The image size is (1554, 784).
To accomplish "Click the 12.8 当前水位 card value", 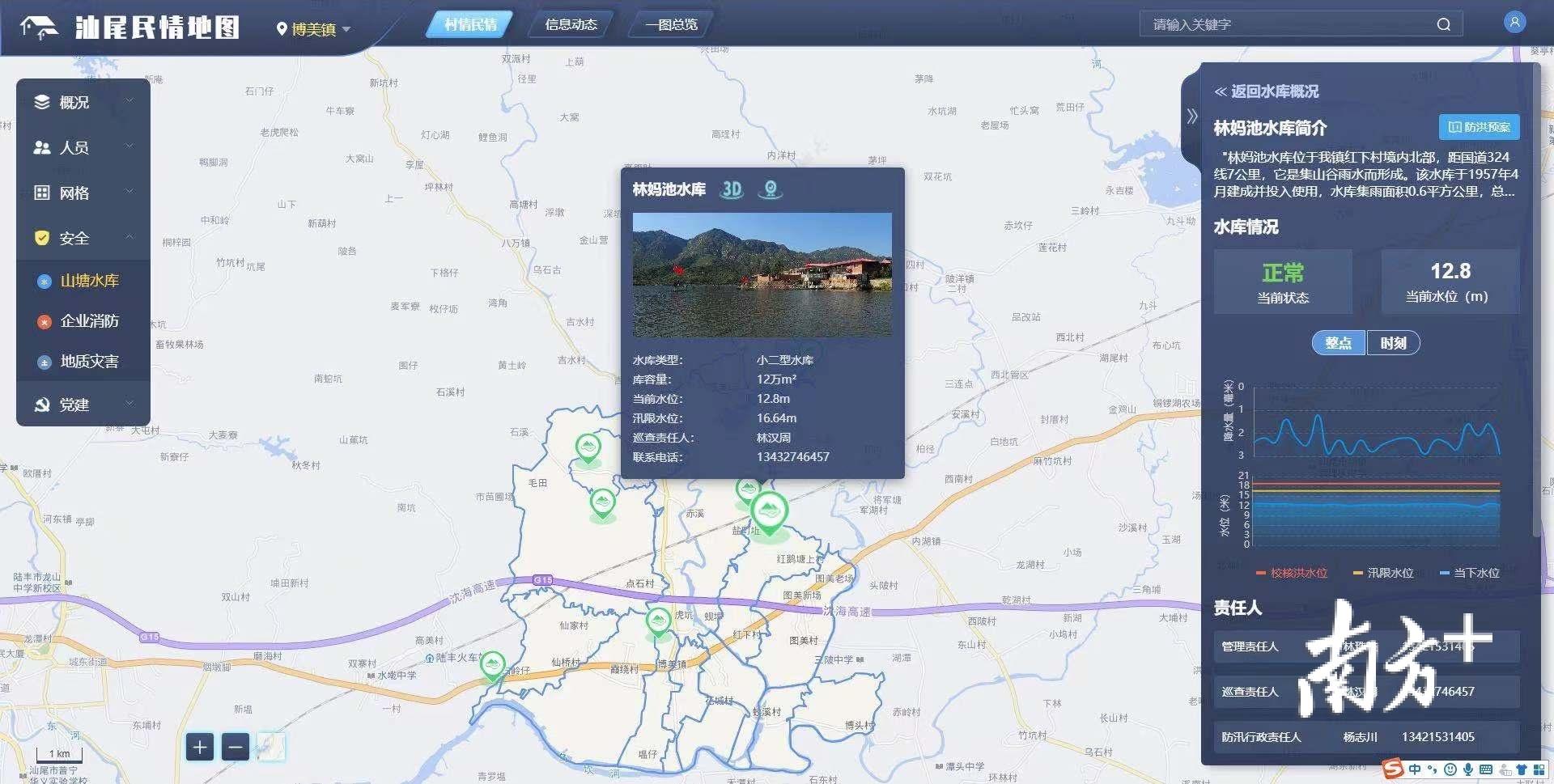I will tap(1450, 271).
